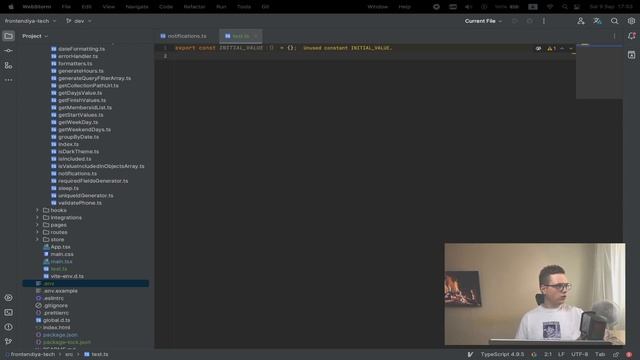640x360 pixels.
Task: Select the .env.example file
Action: [x=60, y=291]
